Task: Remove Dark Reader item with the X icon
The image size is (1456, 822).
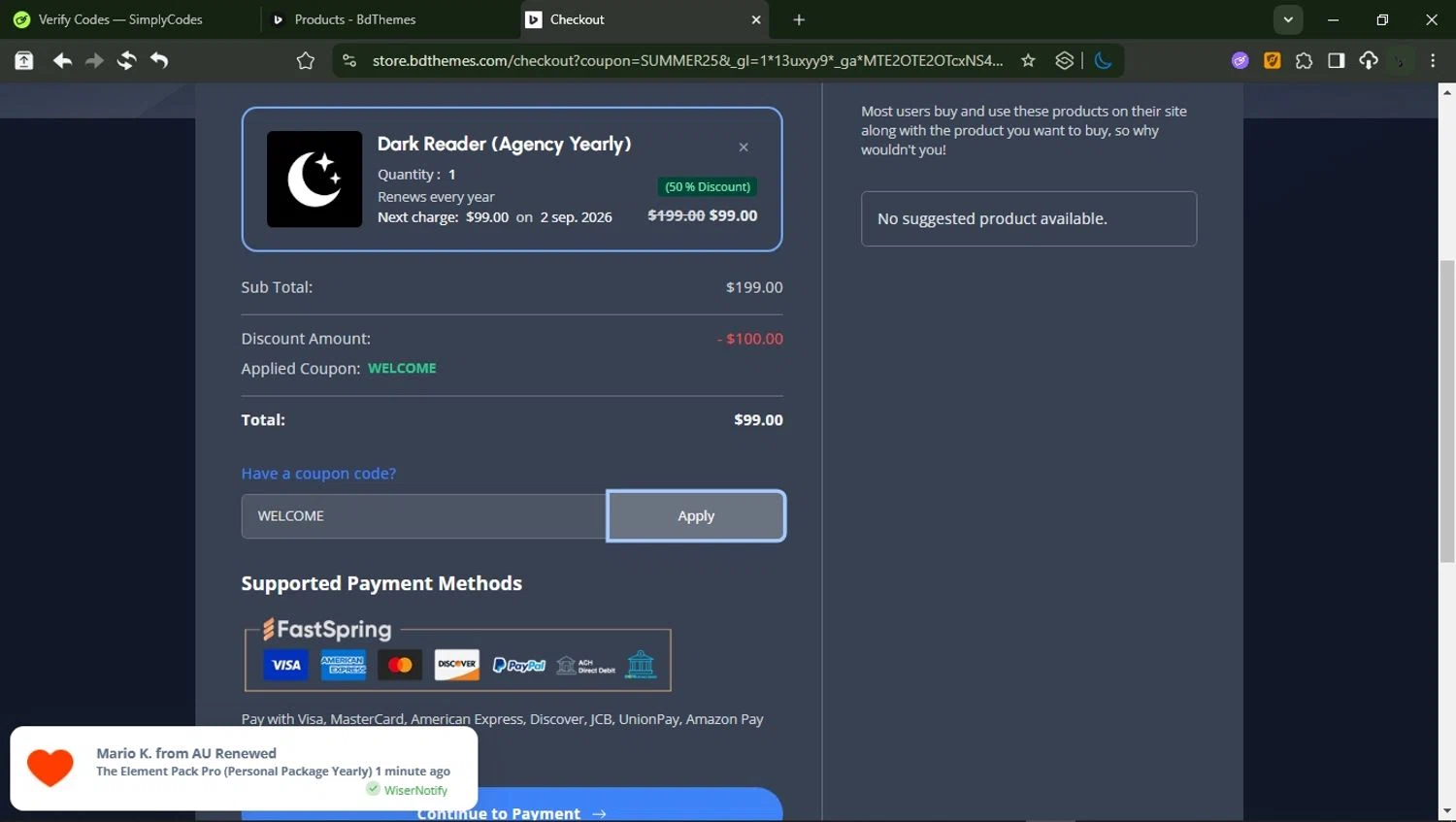Action: pos(744,148)
